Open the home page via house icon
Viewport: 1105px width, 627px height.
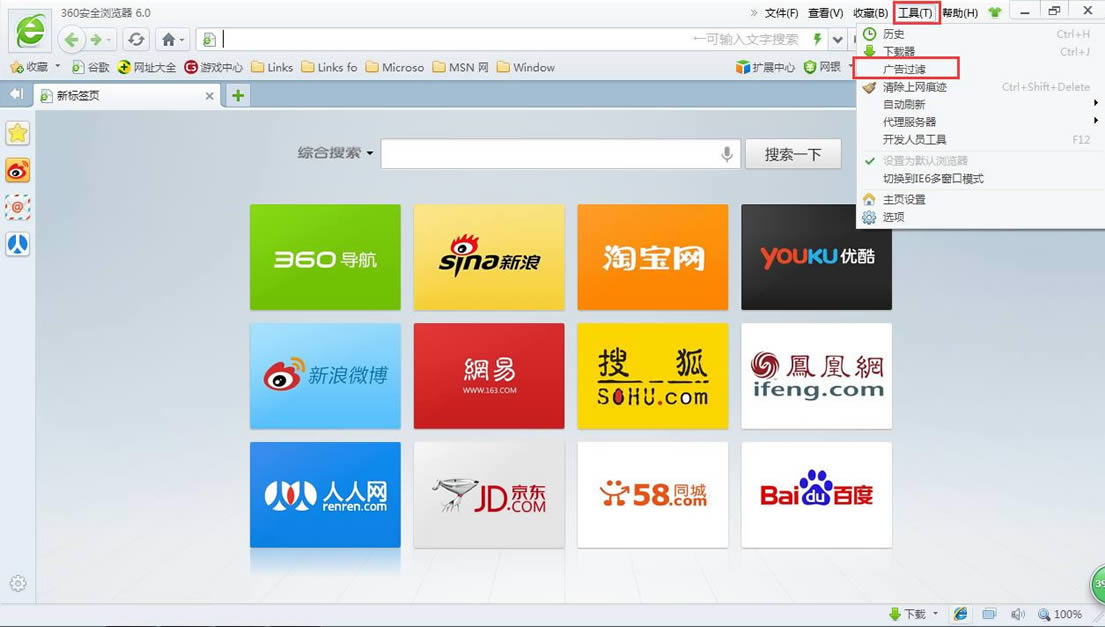(168, 39)
